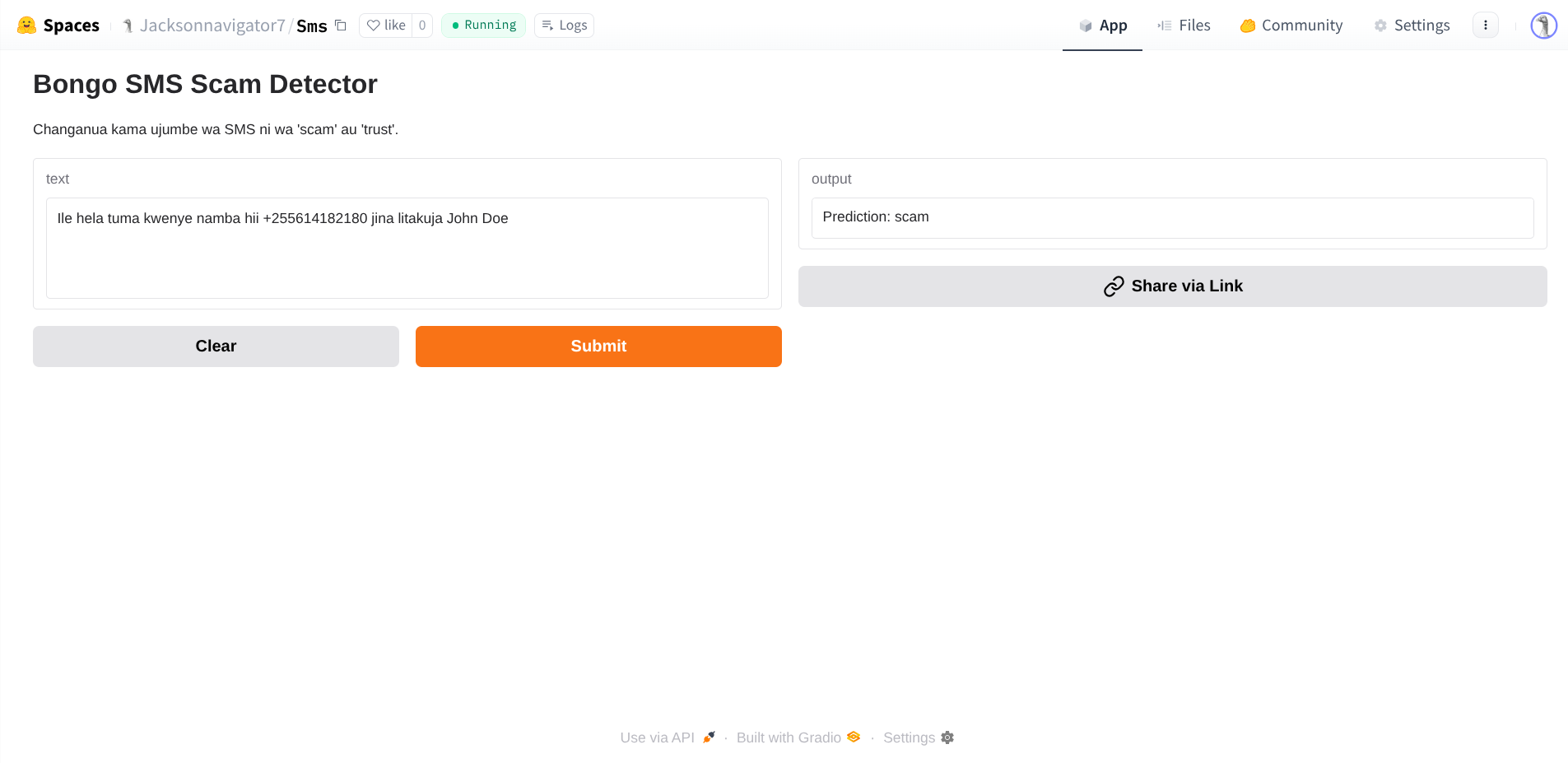Open the three-dot more options menu

1486,26
